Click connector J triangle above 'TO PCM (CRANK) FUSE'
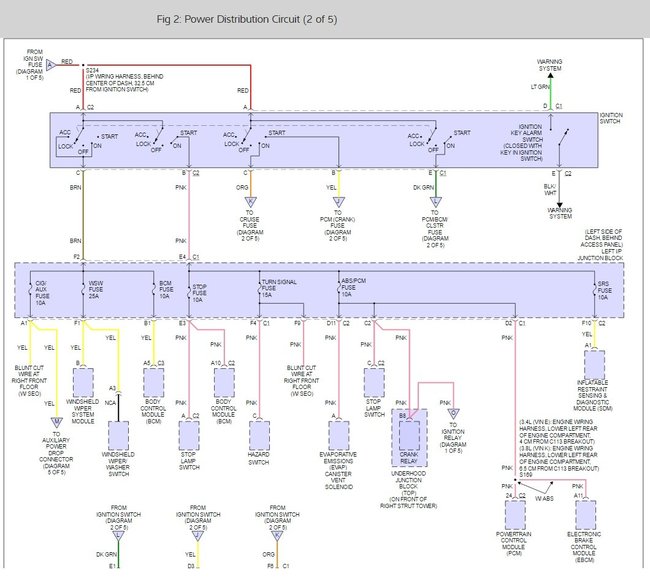 339,202
